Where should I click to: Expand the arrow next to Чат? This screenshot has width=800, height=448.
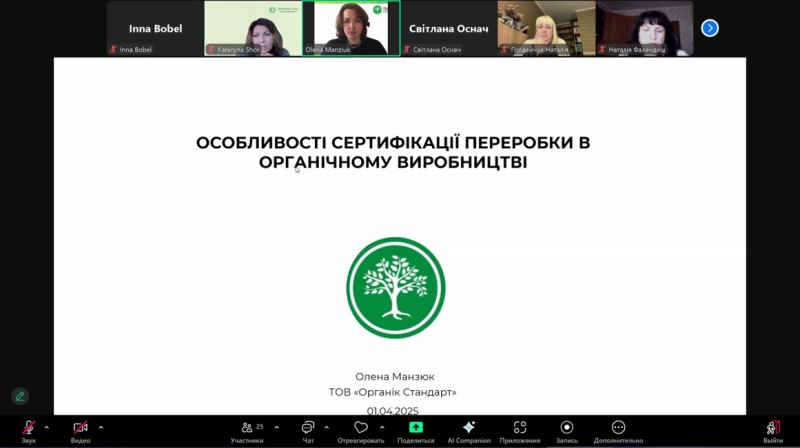coord(327,427)
